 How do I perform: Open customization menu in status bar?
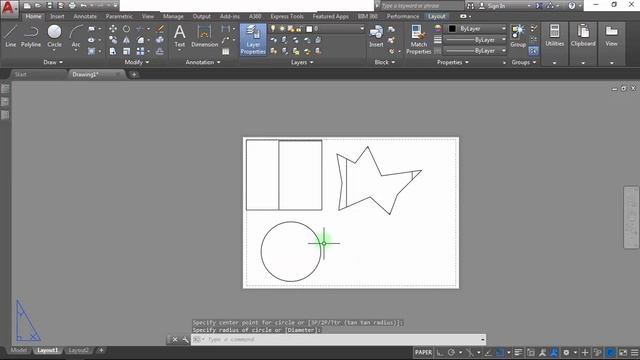pos(634,352)
